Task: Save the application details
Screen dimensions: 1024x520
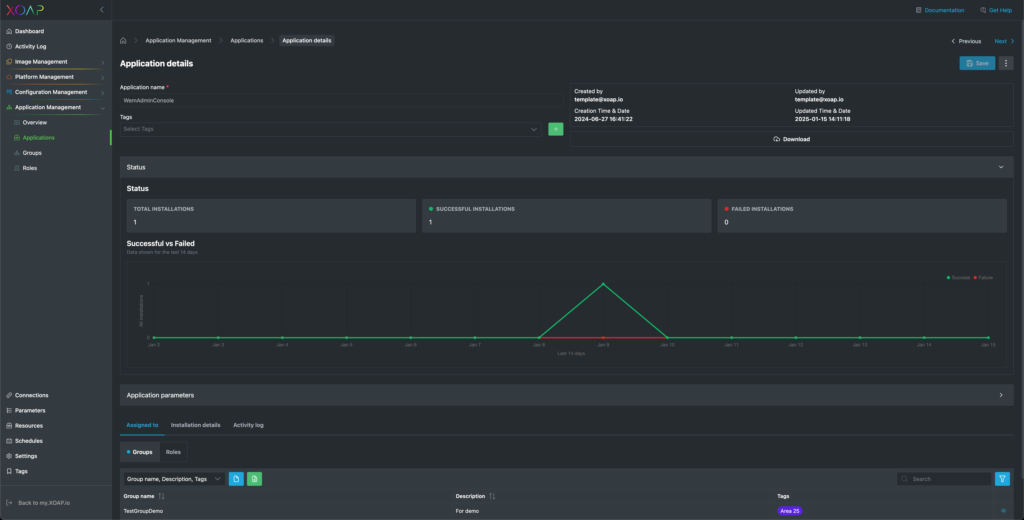Action: (977, 63)
